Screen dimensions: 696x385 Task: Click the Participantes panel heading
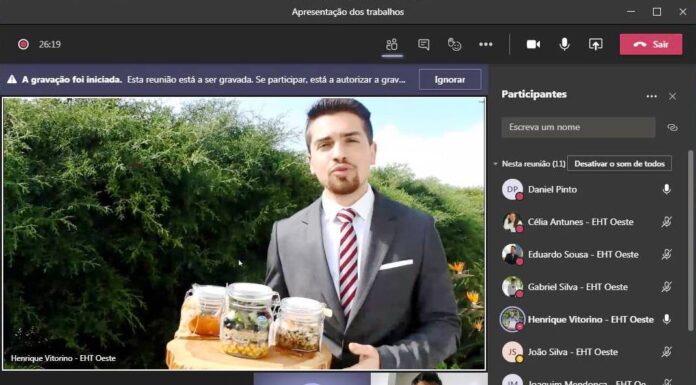click(534, 95)
